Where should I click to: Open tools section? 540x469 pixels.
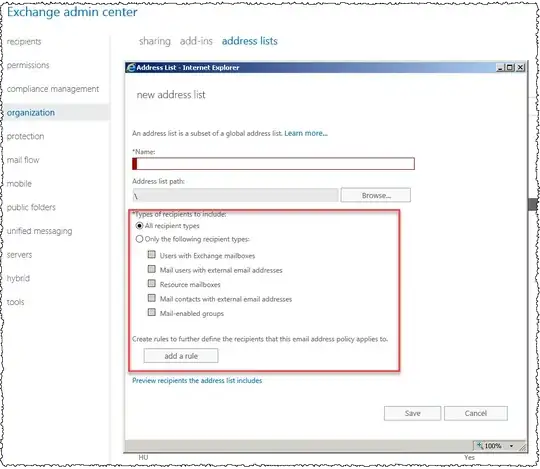coord(15,302)
